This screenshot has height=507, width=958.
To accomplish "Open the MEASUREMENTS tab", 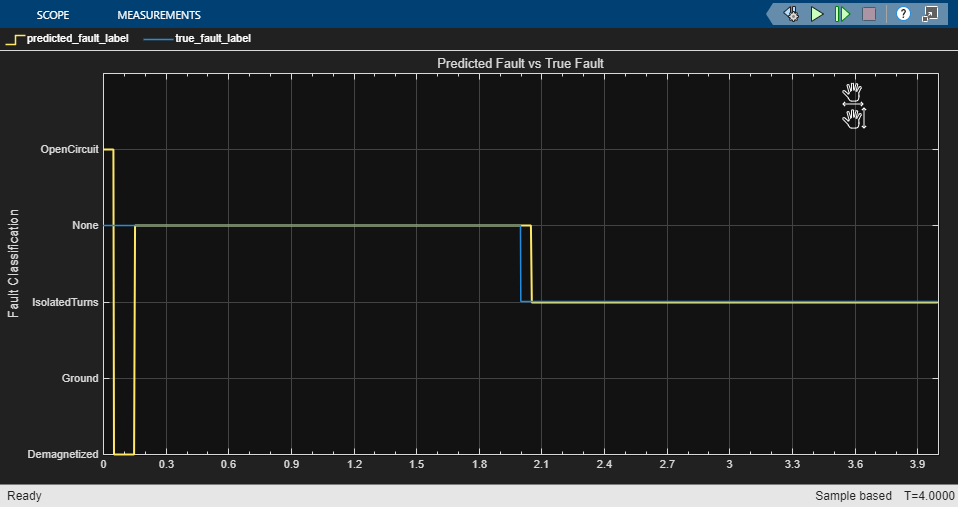I will click(x=158, y=15).
